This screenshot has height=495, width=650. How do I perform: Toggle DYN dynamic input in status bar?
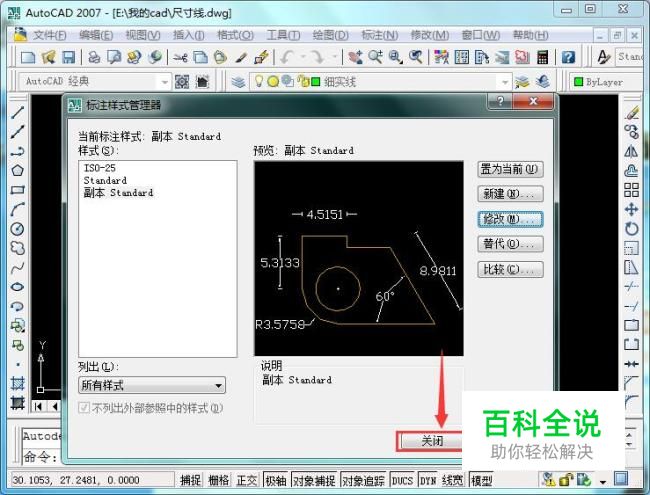point(428,480)
